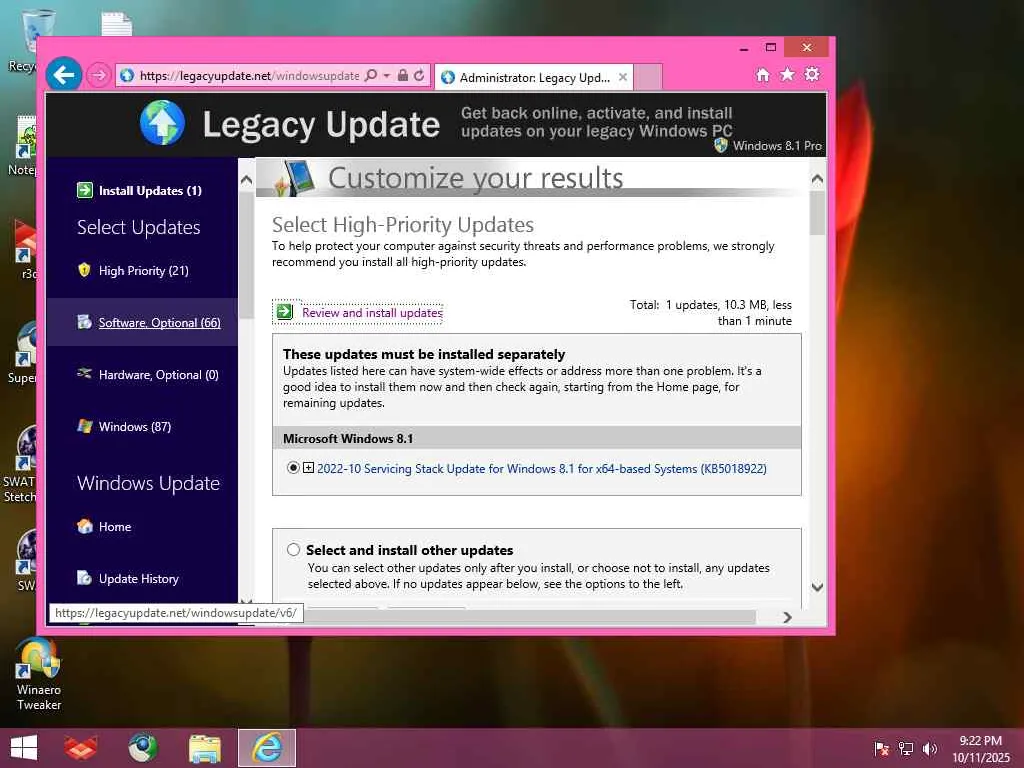The height and width of the screenshot is (768, 1024).
Task: Open a new blank tab
Action: pyautogui.click(x=648, y=77)
